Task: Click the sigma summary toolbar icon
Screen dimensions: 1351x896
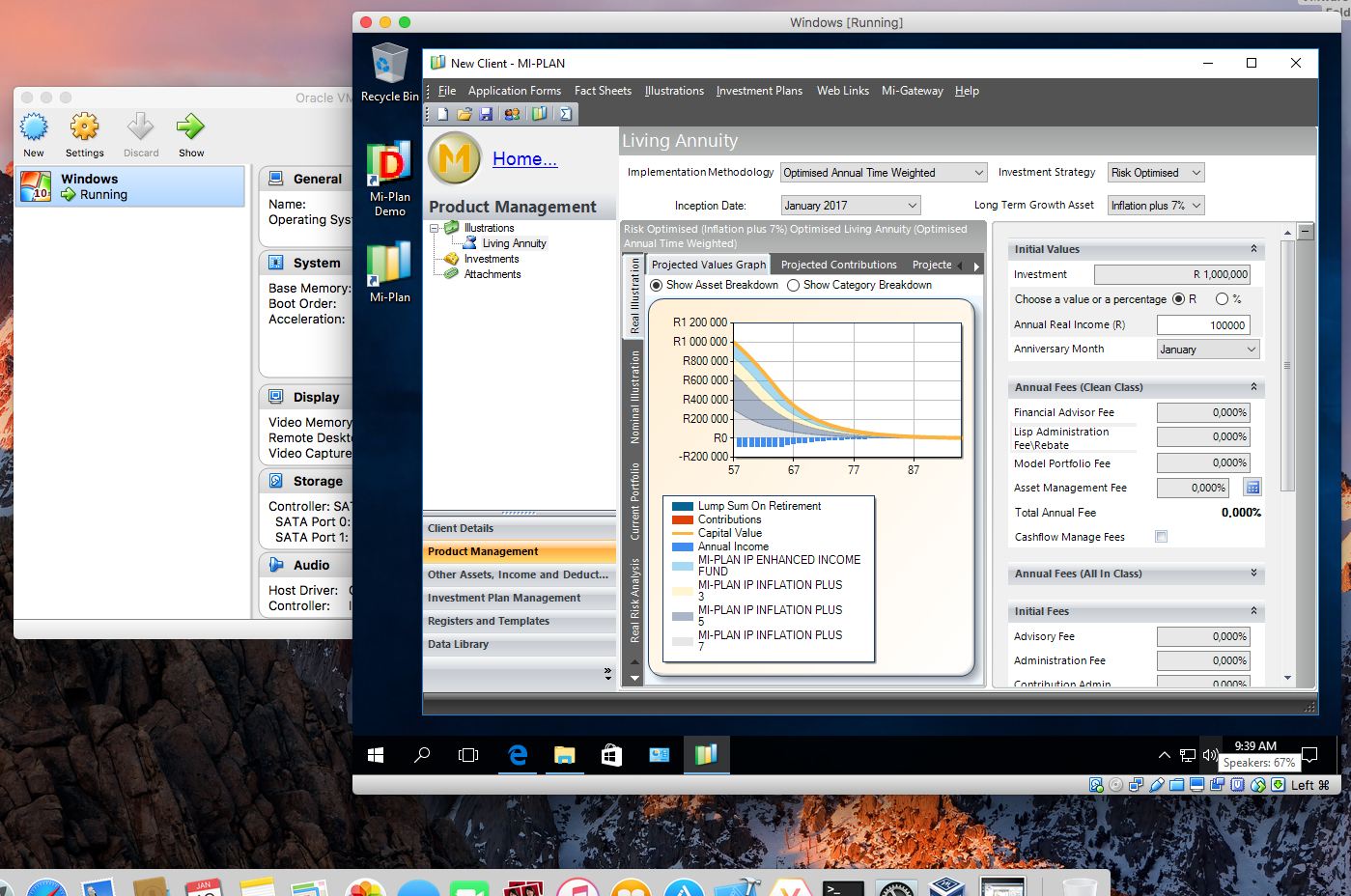Action: 566,114
